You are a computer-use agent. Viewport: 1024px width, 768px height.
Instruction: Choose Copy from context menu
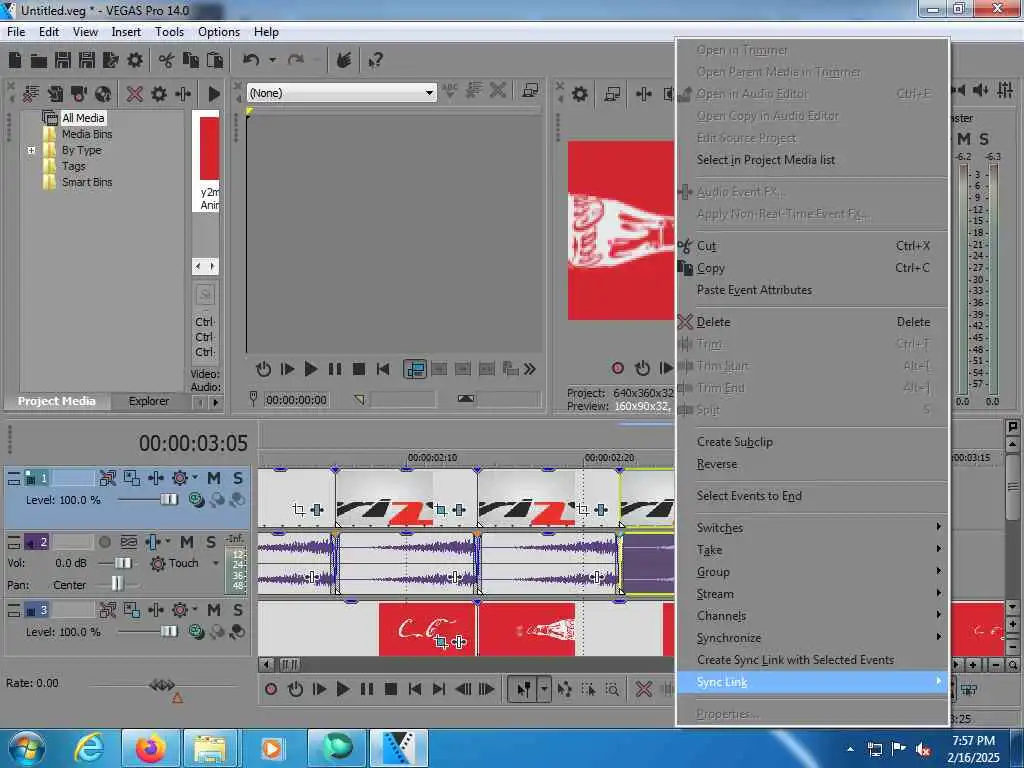tap(812, 268)
